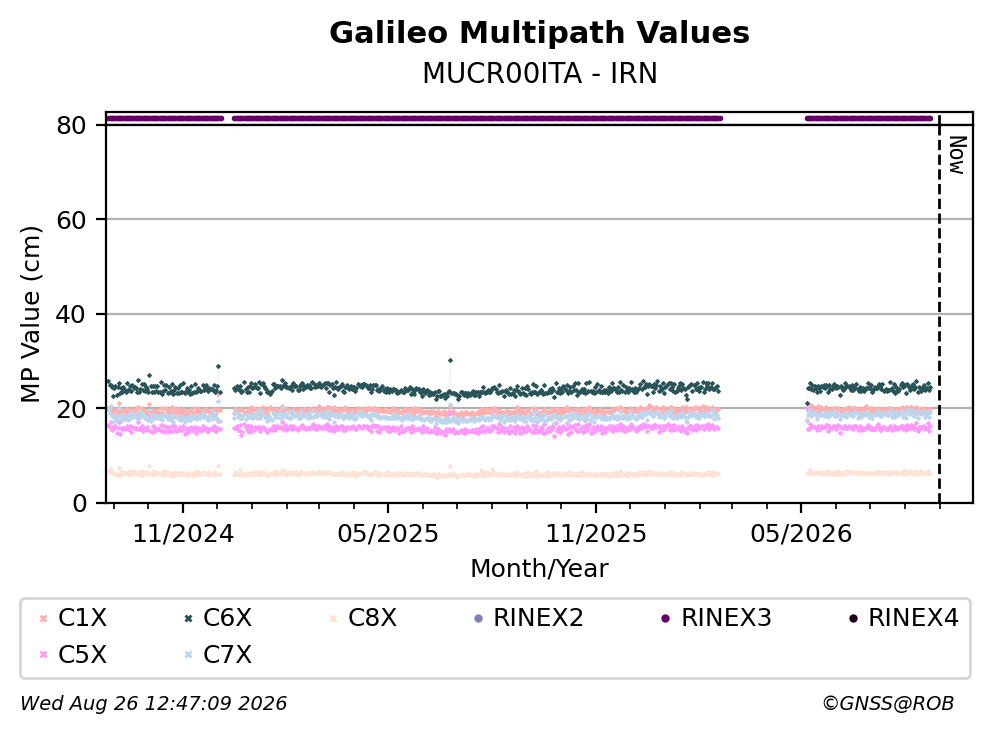Click the Month/Year axis label

540,569
